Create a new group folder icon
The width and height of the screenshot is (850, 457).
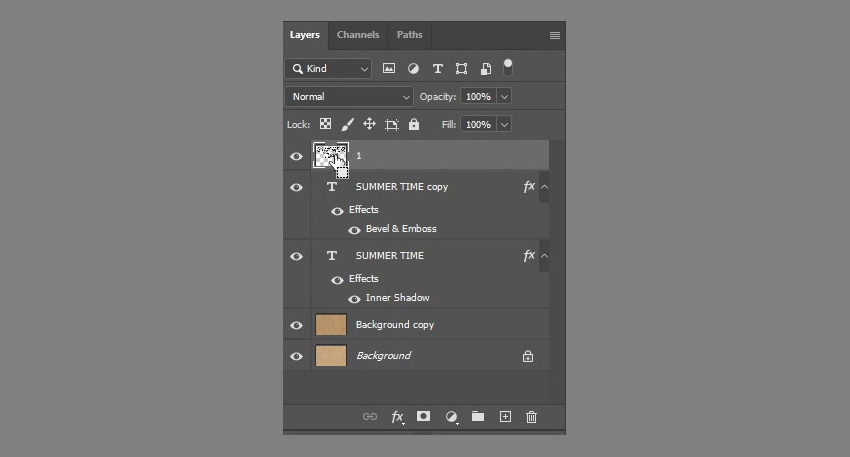[x=478, y=416]
